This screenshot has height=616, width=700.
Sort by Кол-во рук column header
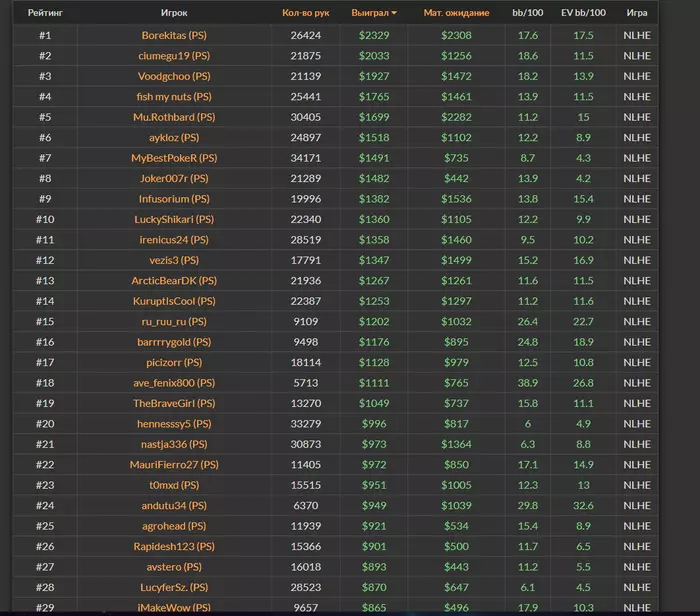click(305, 13)
